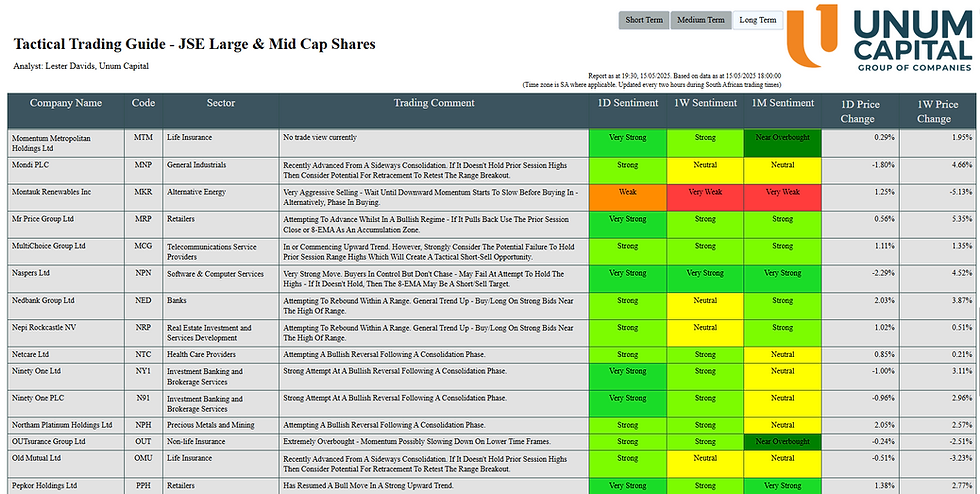This screenshot has width=980, height=494.
Task: Click the MKR share code
Action: pyautogui.click(x=143, y=192)
